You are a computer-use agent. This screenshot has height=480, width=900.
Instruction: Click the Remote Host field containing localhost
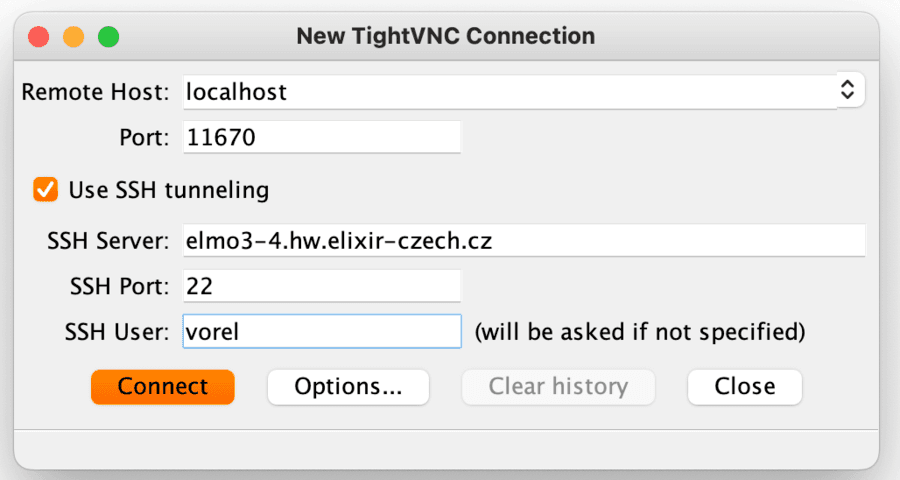click(x=505, y=92)
